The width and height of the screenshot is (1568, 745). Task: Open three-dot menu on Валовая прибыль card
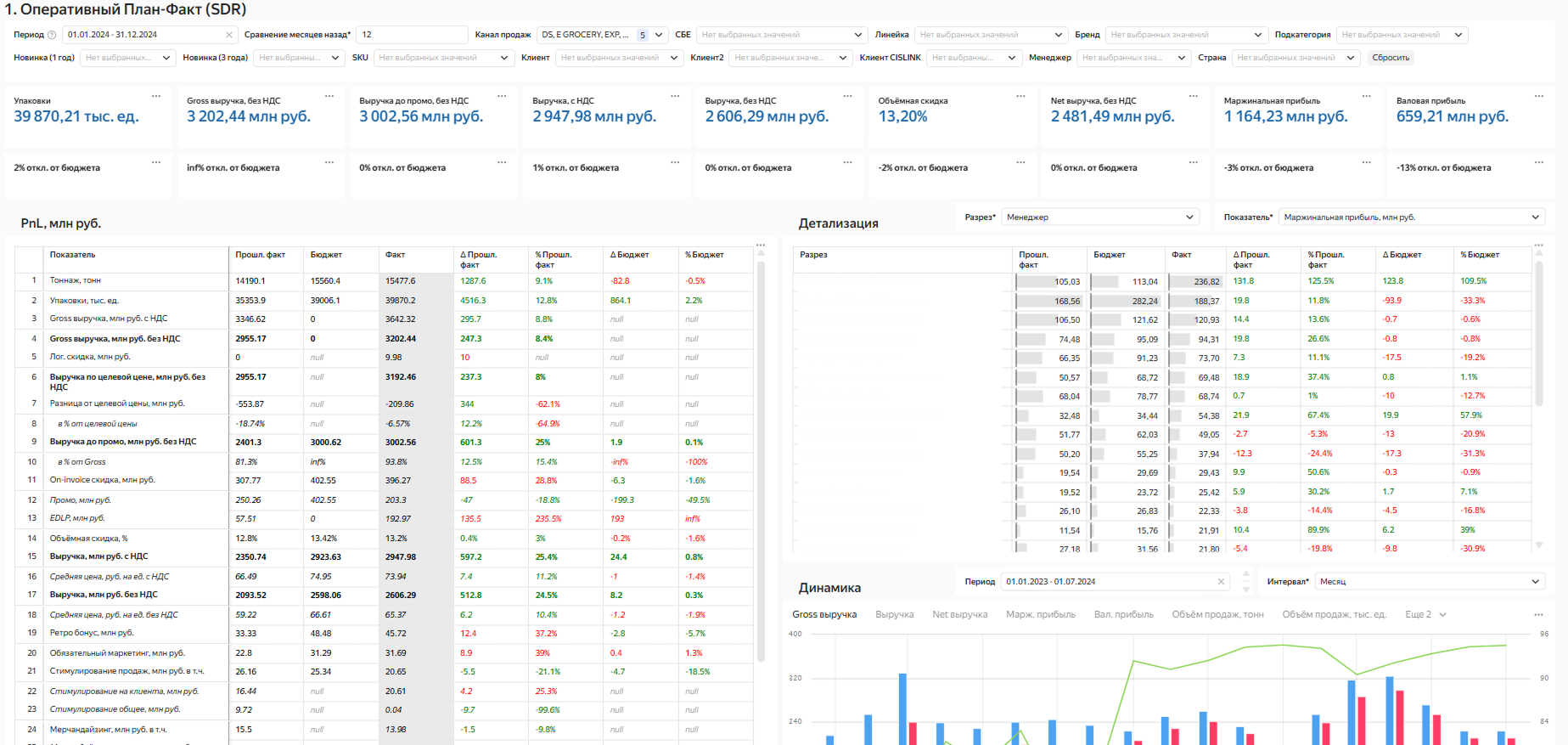coord(1538,96)
